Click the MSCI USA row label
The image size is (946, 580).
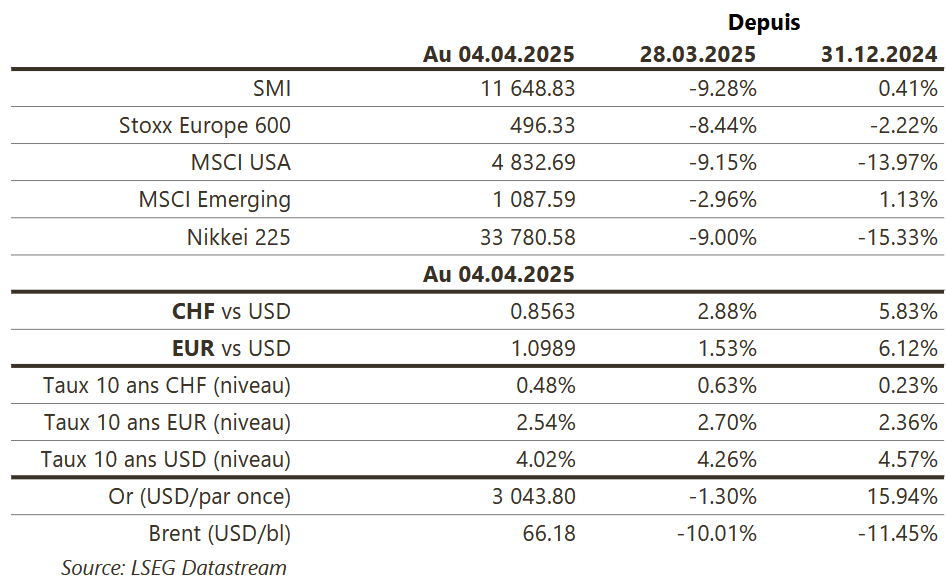coord(241,162)
